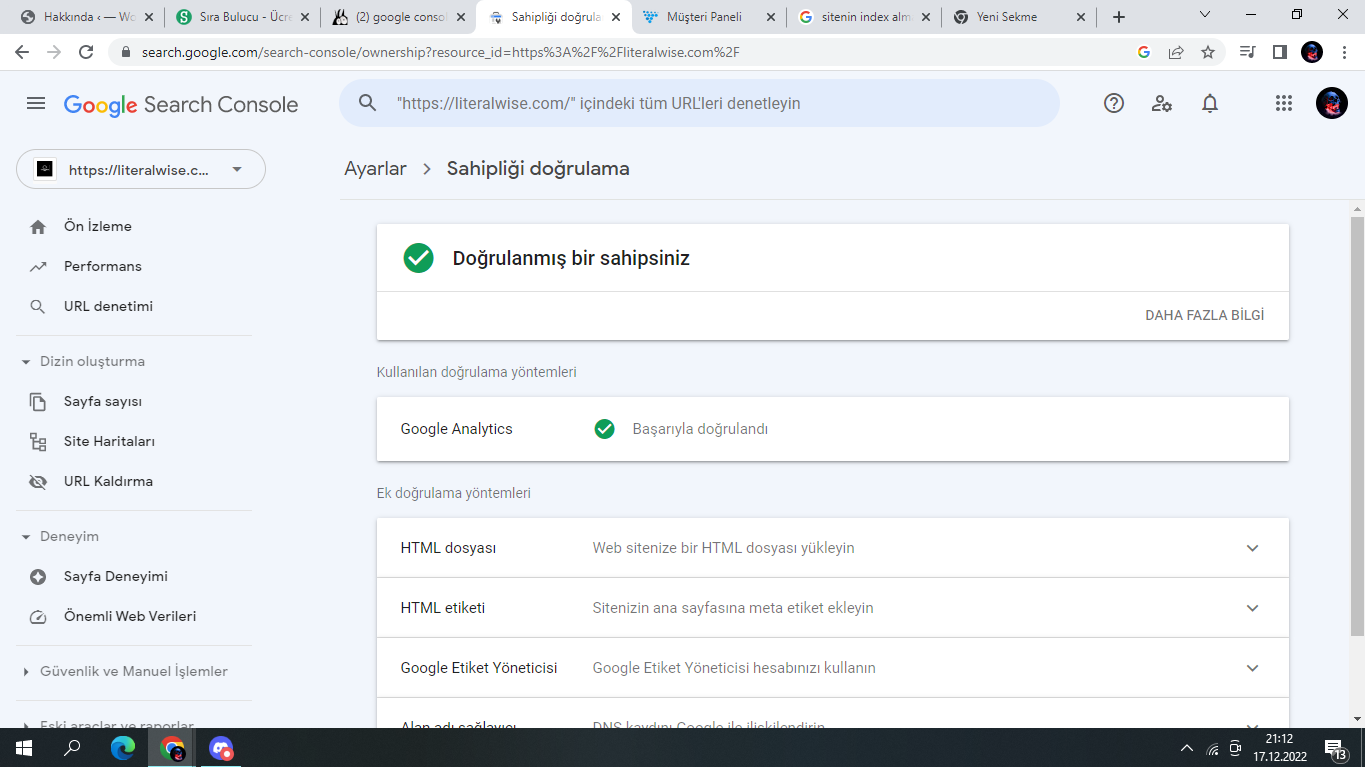Show hidden system tray icons
This screenshot has width=1365, height=767.
(x=1187, y=748)
